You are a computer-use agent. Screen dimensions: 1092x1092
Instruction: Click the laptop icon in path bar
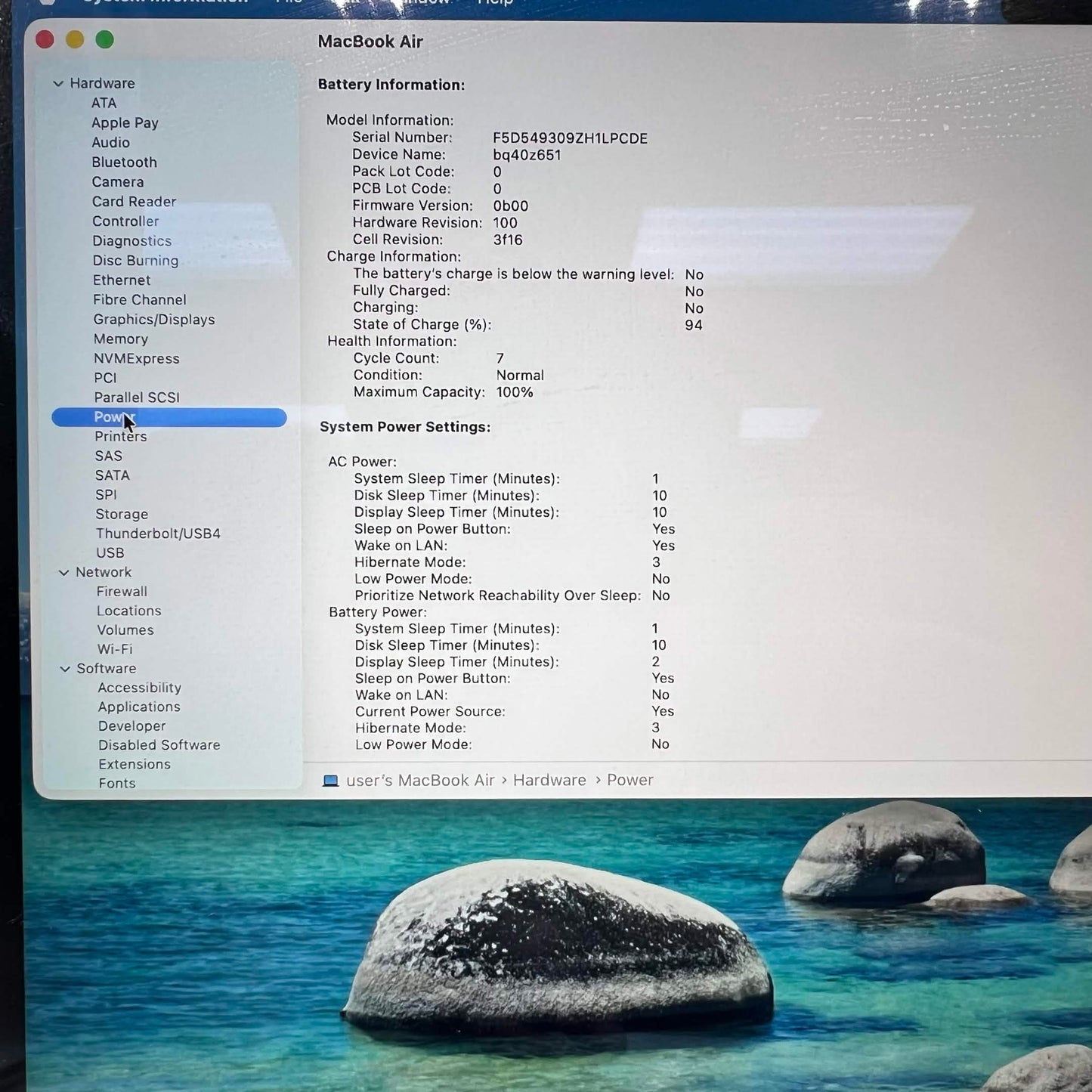coord(330,781)
